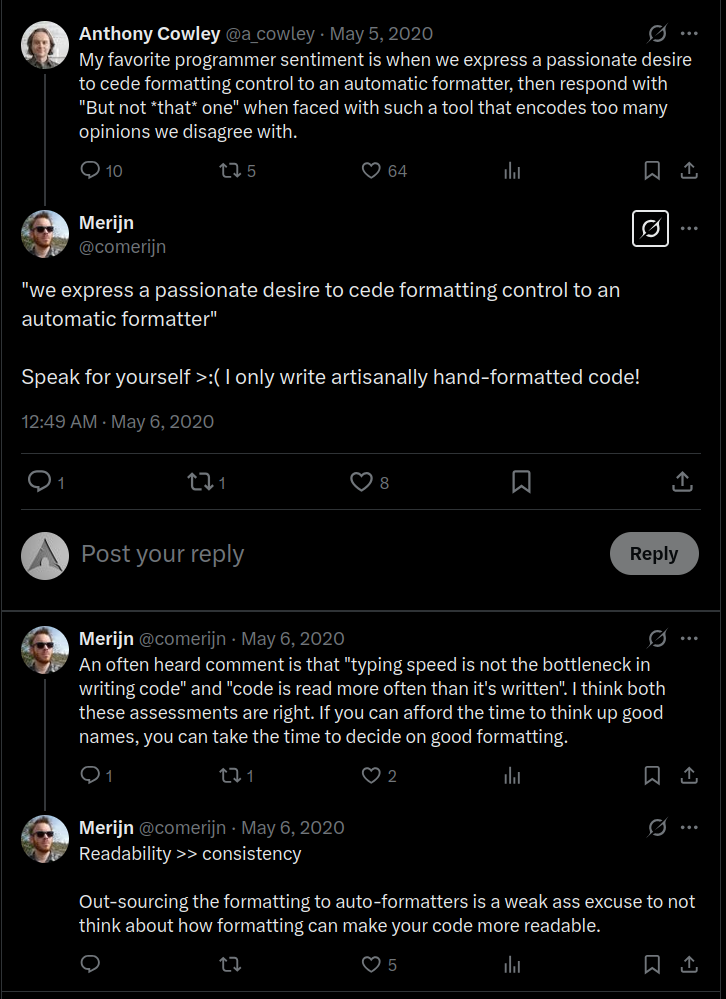The height and width of the screenshot is (999, 726).
Task: Repost Anthony Cowley's formatter tweet
Action: [229, 171]
